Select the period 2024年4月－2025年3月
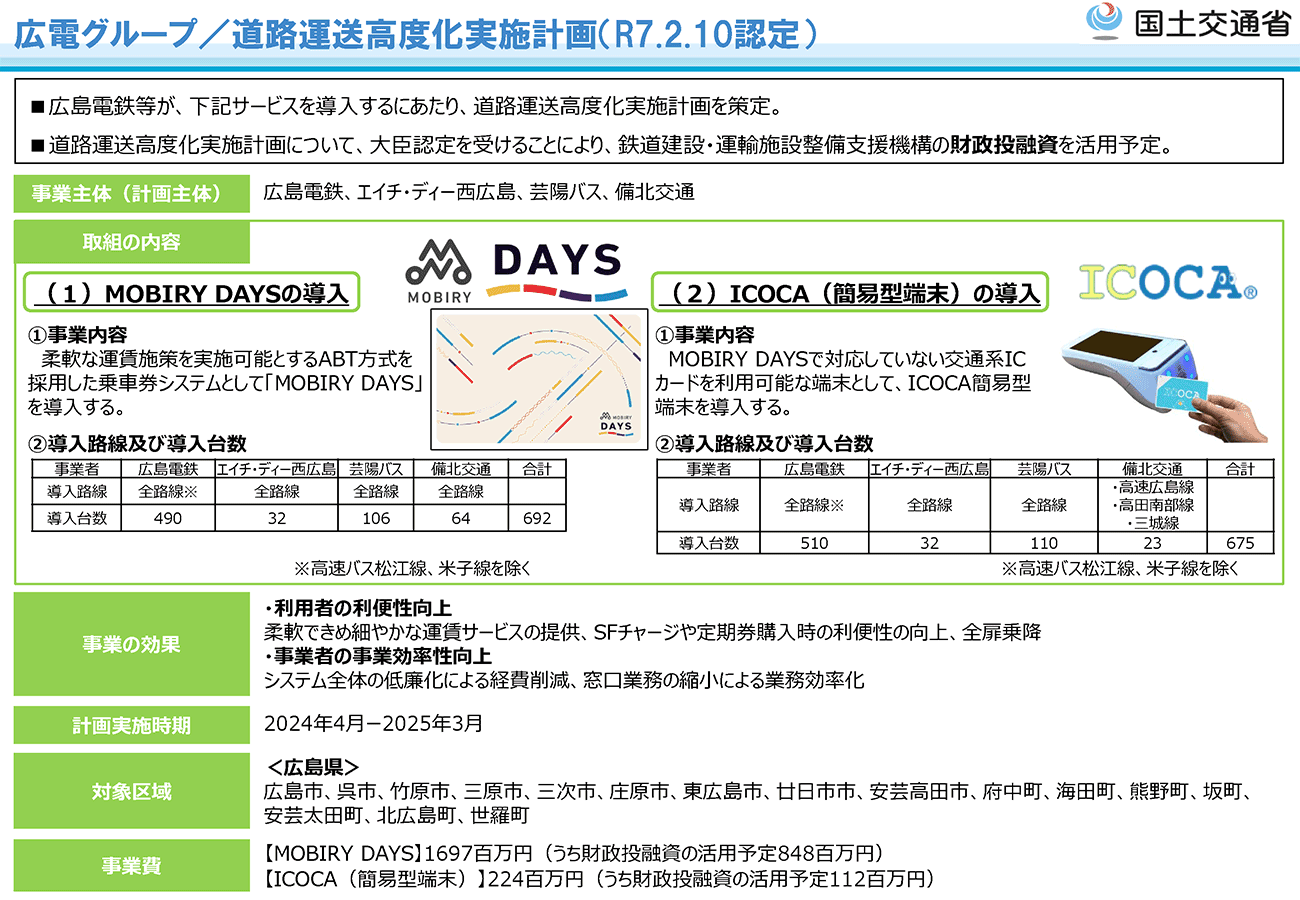The width and height of the screenshot is (1300, 900). (x=373, y=722)
